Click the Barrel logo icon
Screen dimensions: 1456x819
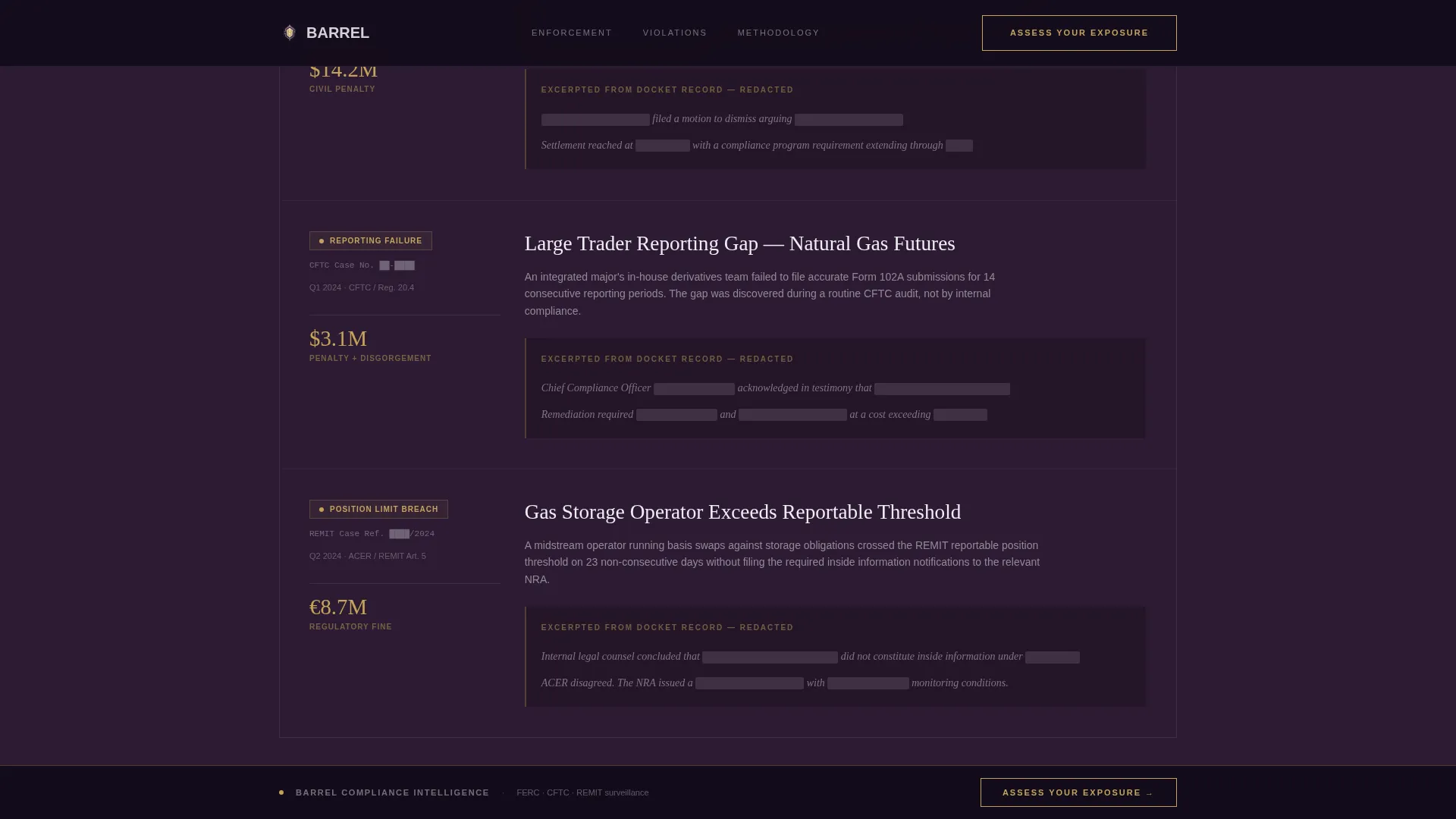[289, 33]
